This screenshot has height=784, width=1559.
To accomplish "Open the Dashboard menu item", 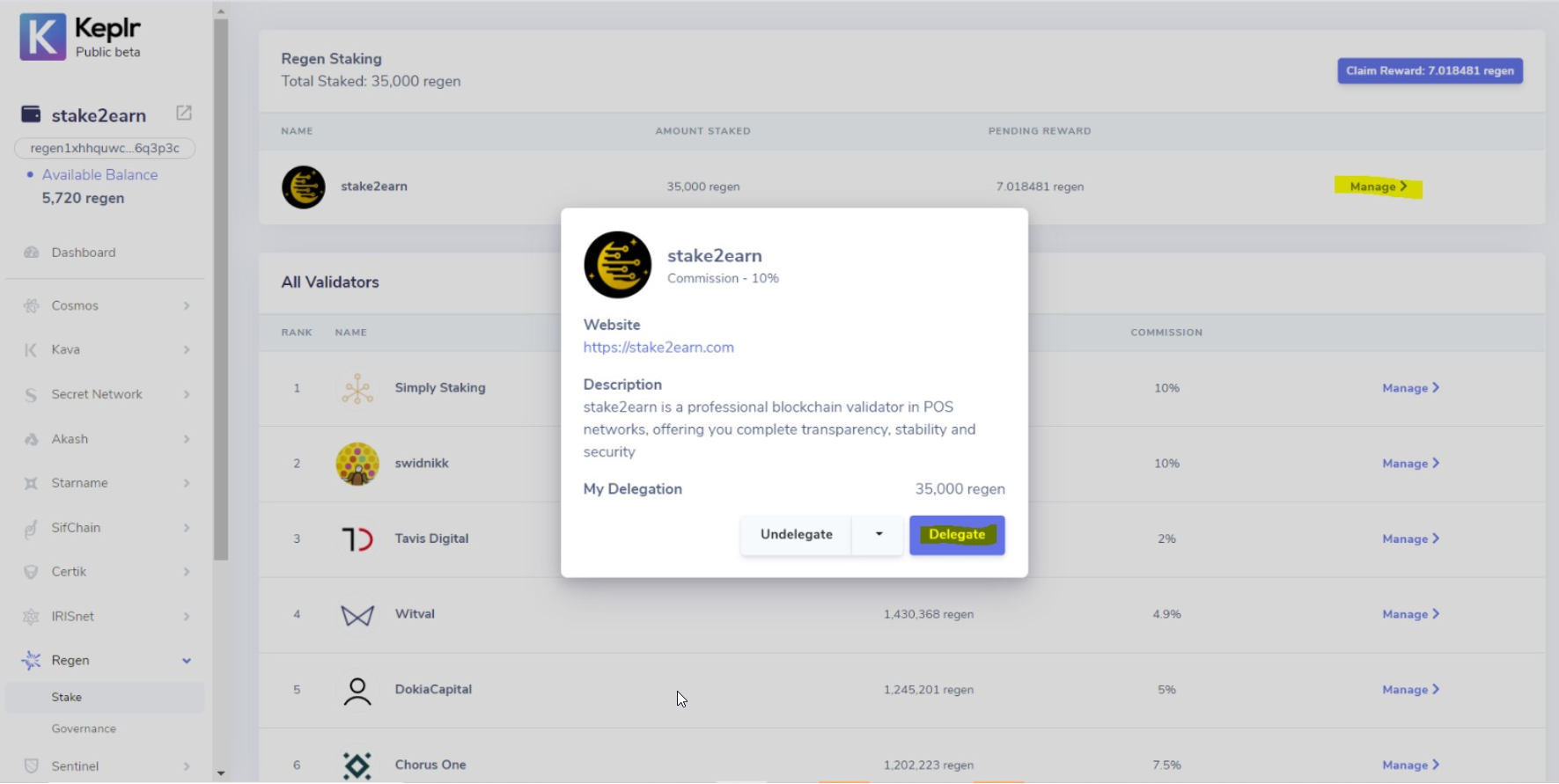I will tap(84, 253).
